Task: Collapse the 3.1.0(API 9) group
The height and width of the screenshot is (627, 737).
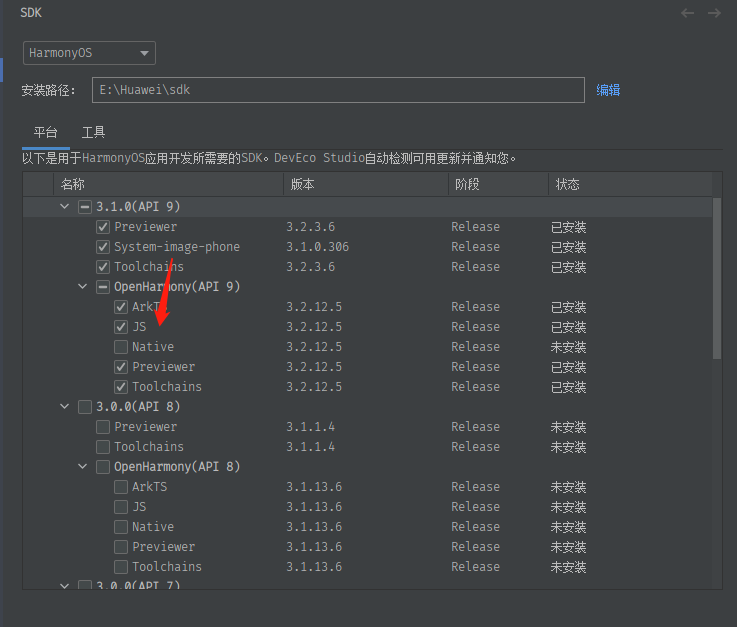Action: (x=64, y=206)
